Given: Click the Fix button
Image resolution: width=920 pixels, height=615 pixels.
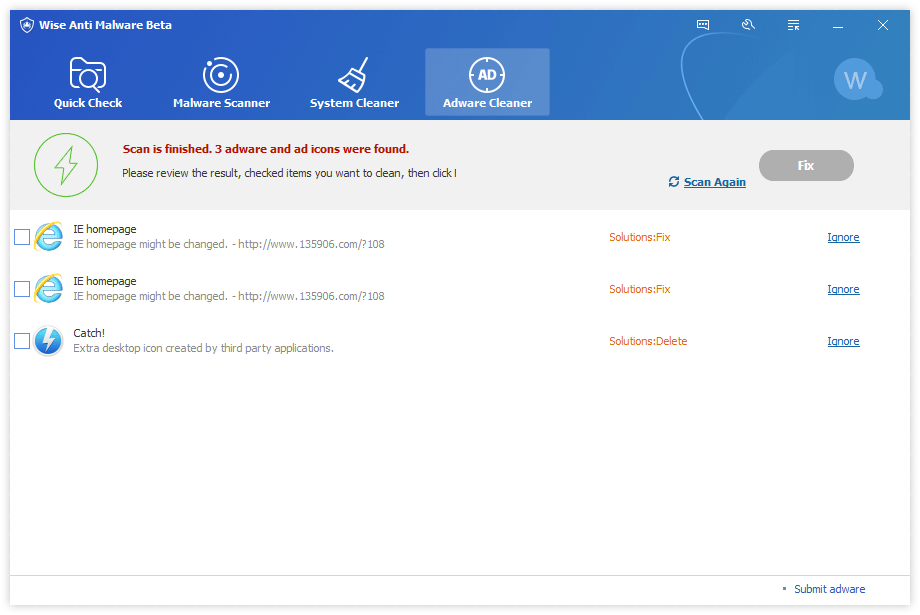Looking at the screenshot, I should click(806, 165).
